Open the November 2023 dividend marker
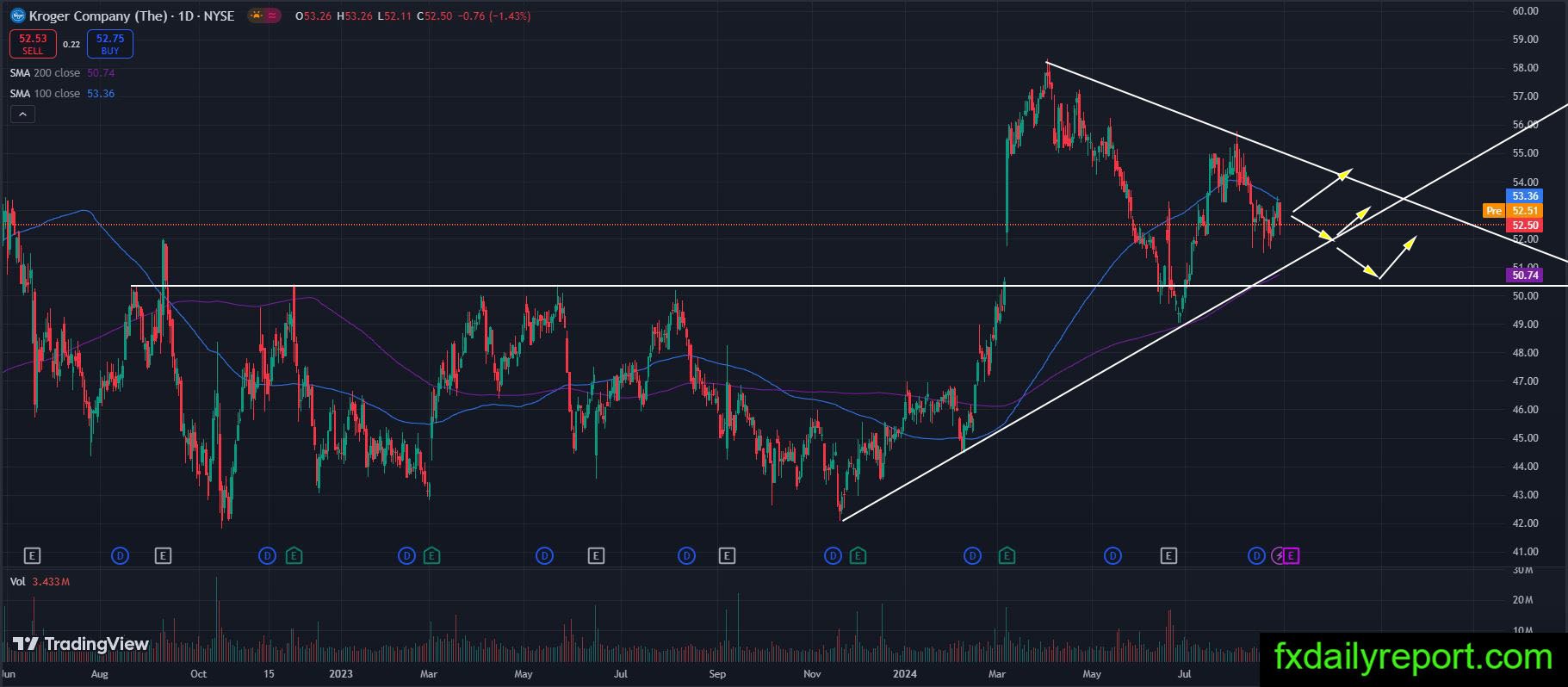 click(833, 556)
